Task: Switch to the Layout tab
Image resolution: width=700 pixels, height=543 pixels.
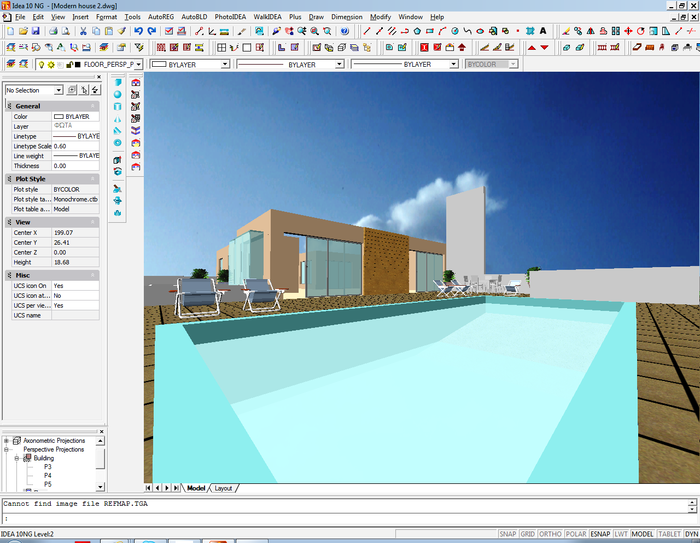Action: tap(223, 488)
